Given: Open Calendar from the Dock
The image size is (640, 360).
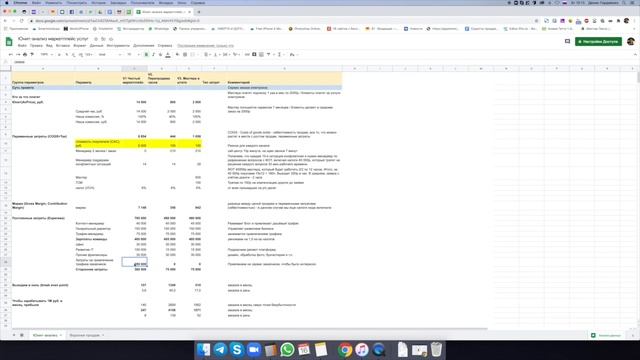Looking at the screenshot, I should pyautogui.click(x=304, y=350).
